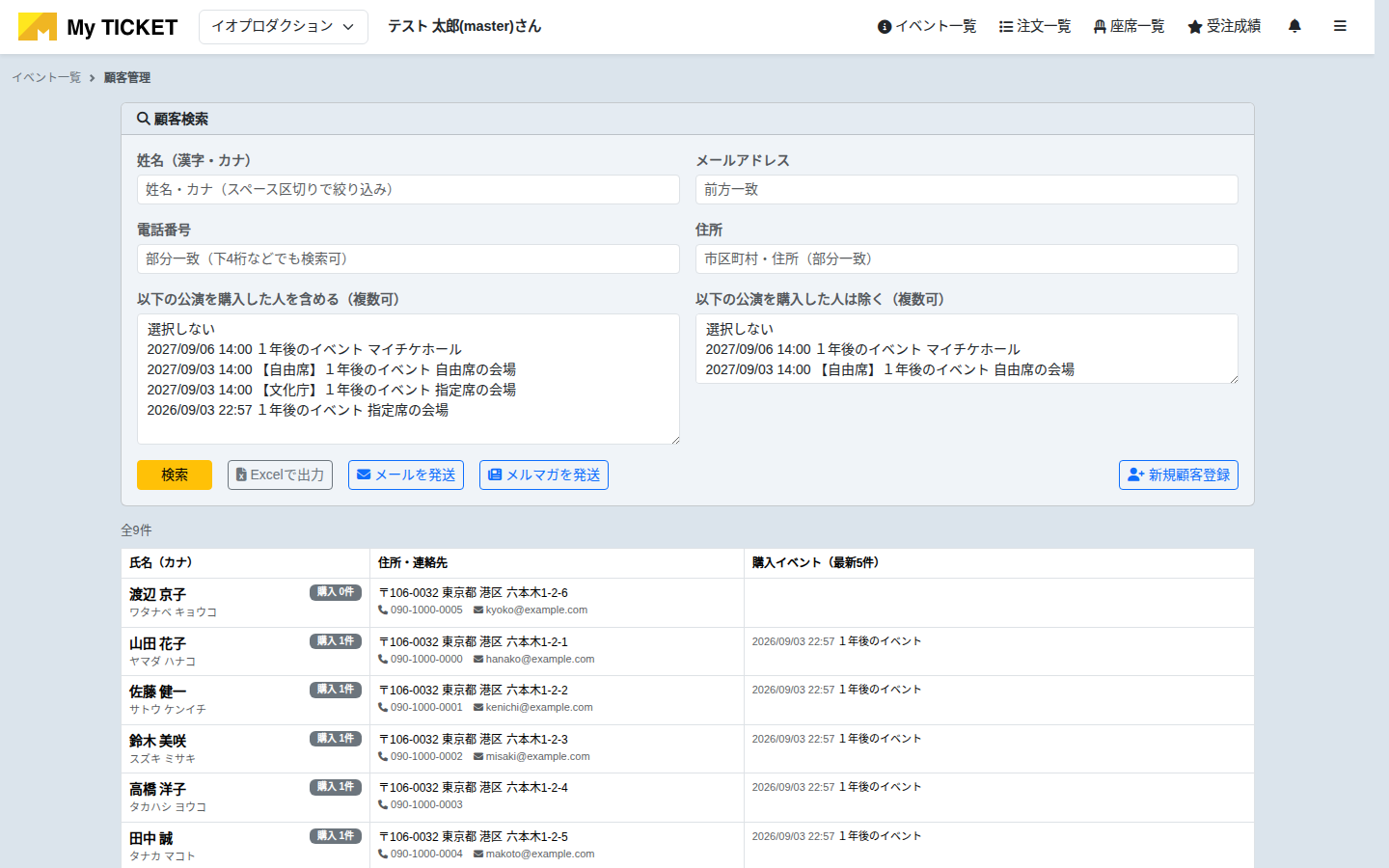
Task: Click envelope icon next to makoto@example.com
Action: [478, 854]
